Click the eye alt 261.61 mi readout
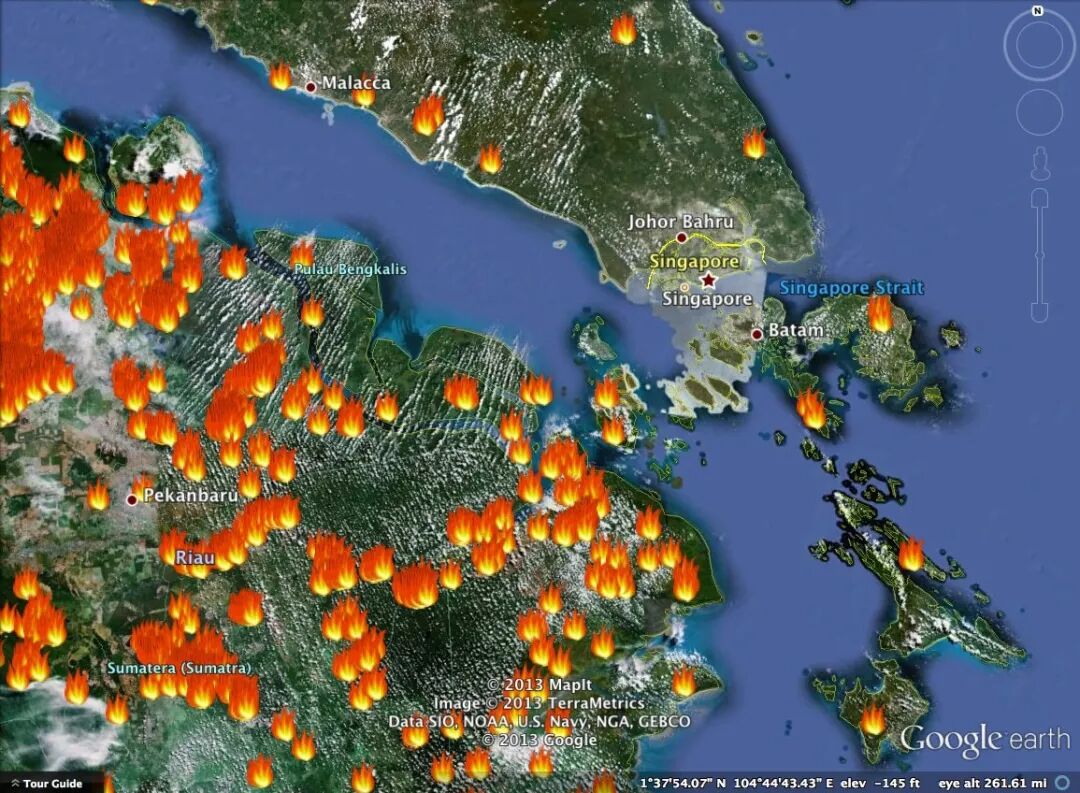Screen dimensions: 1080x793 click(993, 783)
